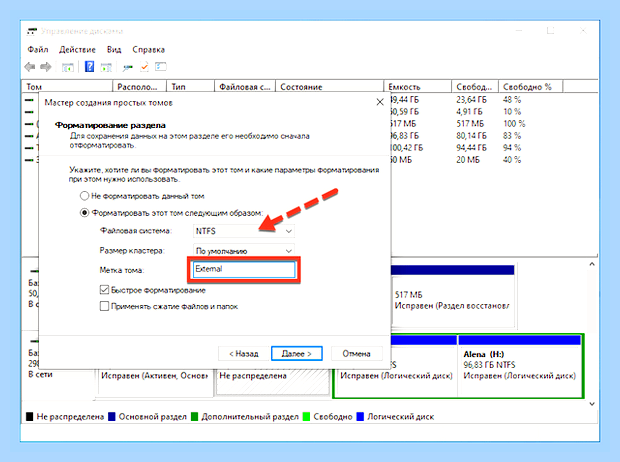Sort by the 'Тип' column header
620x462 pixels.
tap(191, 87)
